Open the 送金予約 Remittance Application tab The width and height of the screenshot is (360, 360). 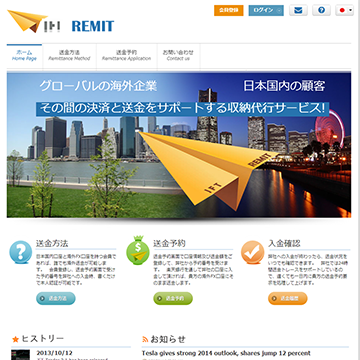click(x=126, y=56)
